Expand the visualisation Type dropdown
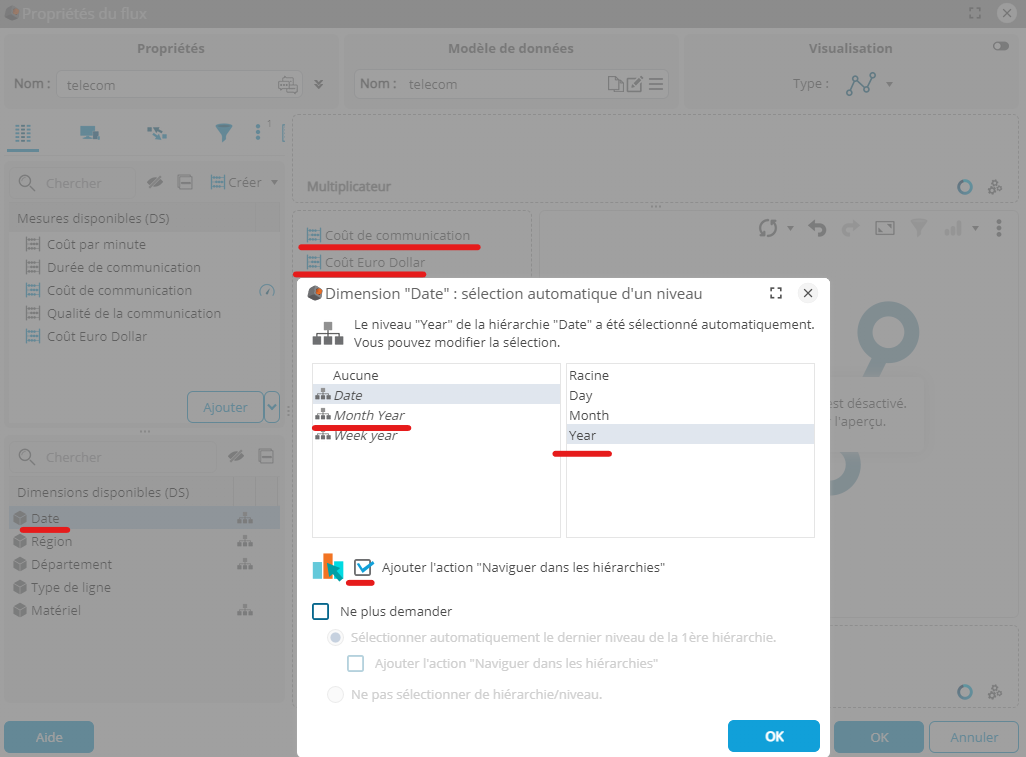1026x757 pixels. coord(889,84)
